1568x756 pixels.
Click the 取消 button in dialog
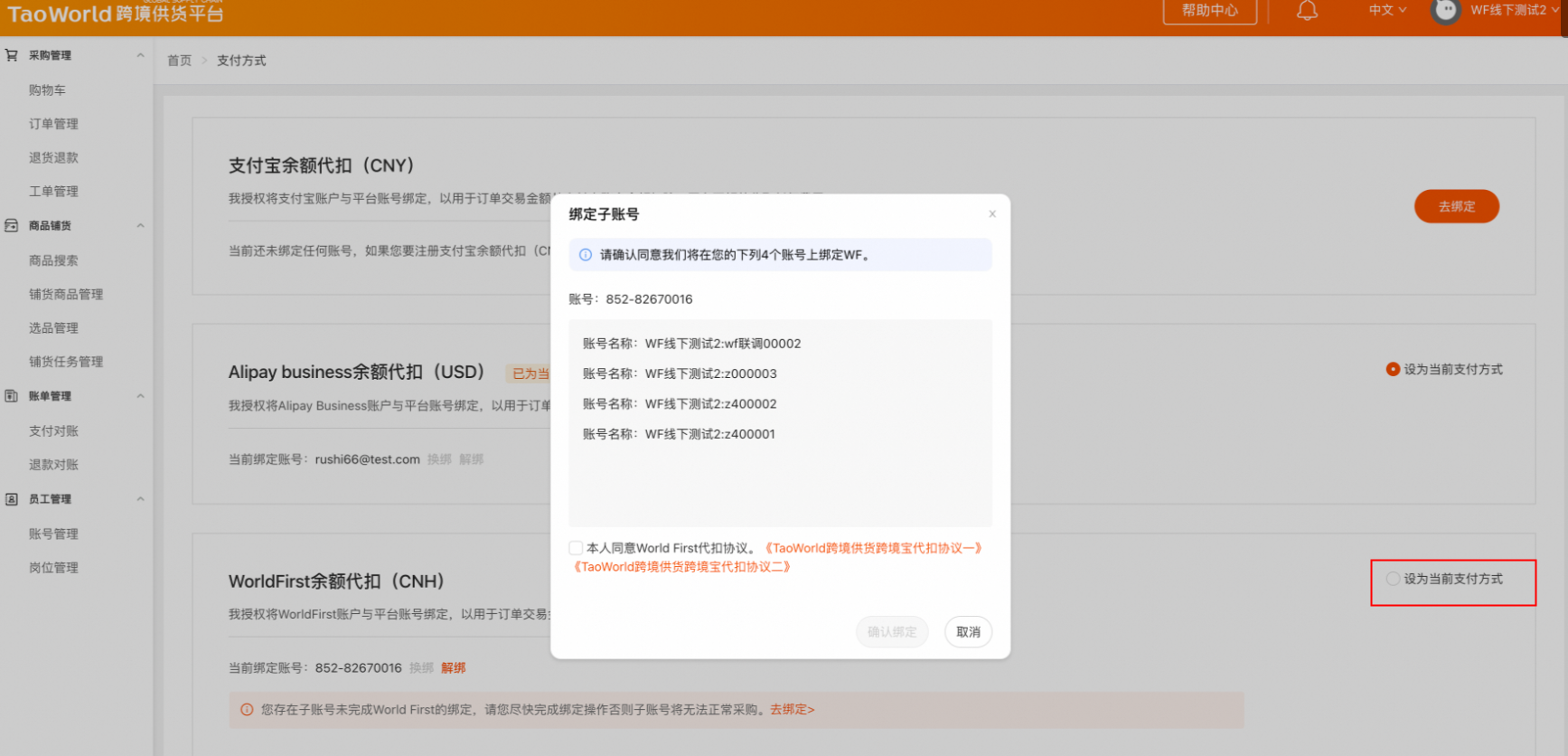click(x=968, y=632)
